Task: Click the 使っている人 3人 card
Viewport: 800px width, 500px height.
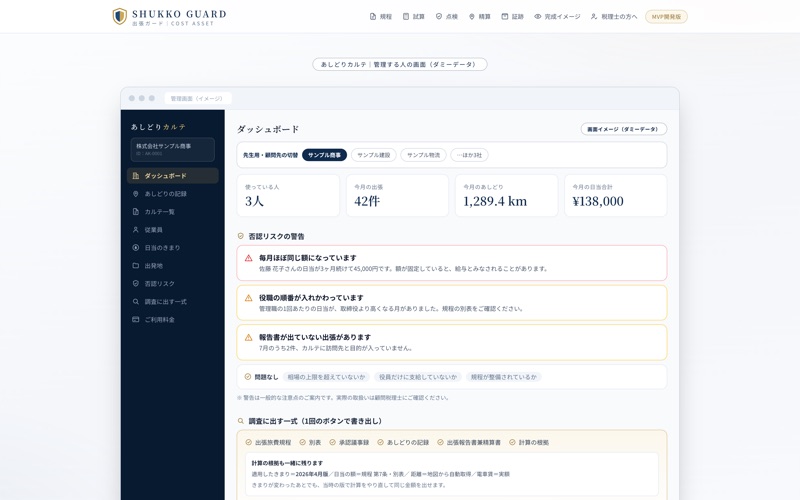Action: point(288,195)
